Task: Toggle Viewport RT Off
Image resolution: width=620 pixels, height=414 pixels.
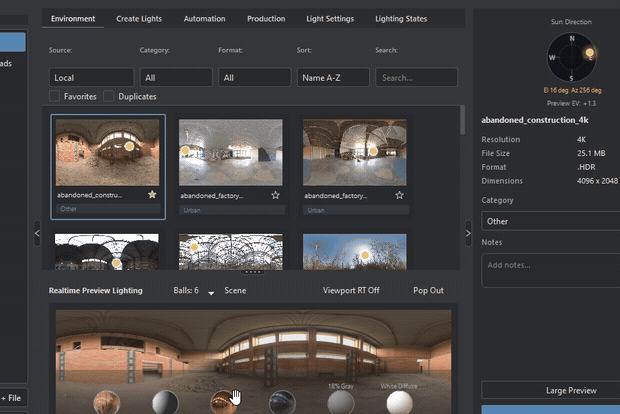Action: pos(351,291)
